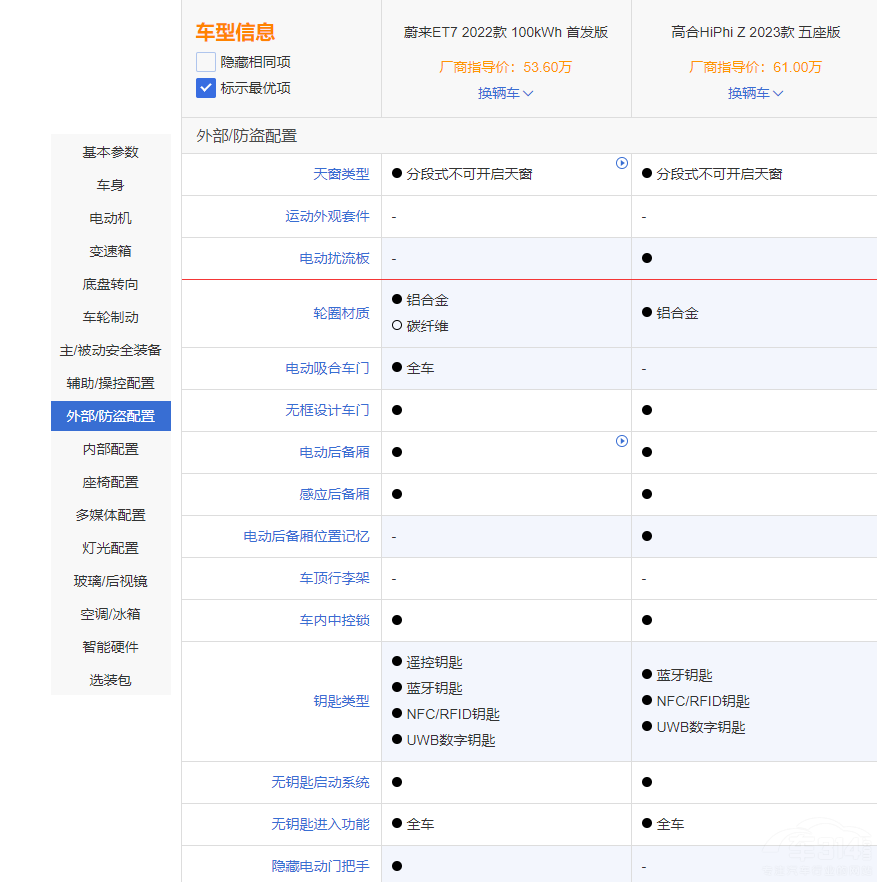
Task: Click 蔚来ET7 2022款 100kWh 首发版 title
Action: click(505, 32)
